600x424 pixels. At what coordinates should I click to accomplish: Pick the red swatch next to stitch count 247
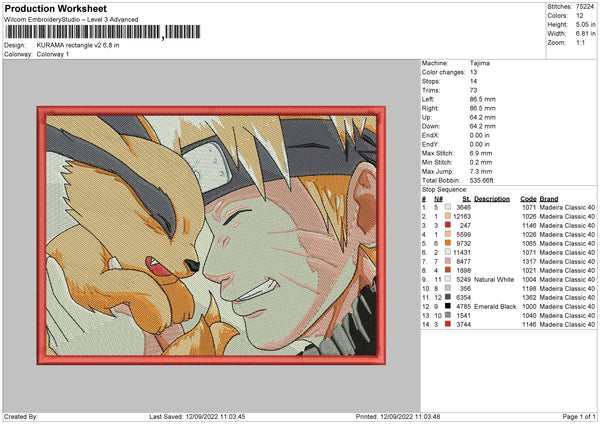(x=448, y=225)
